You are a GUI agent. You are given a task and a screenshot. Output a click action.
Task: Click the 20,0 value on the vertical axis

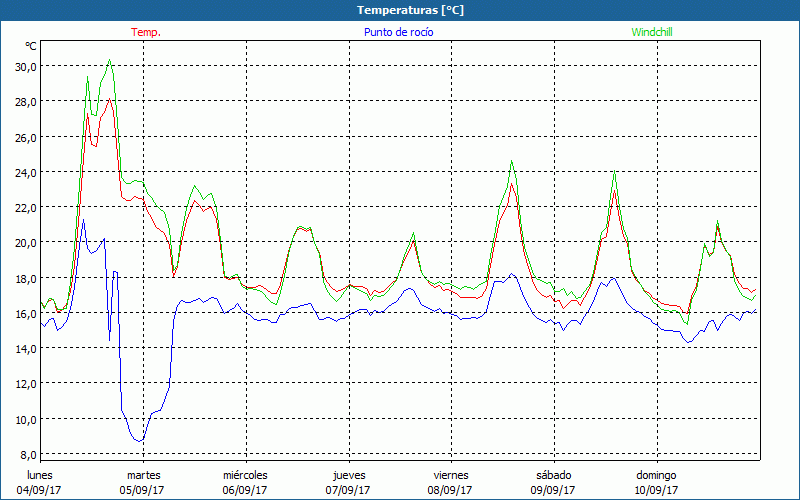(24, 242)
